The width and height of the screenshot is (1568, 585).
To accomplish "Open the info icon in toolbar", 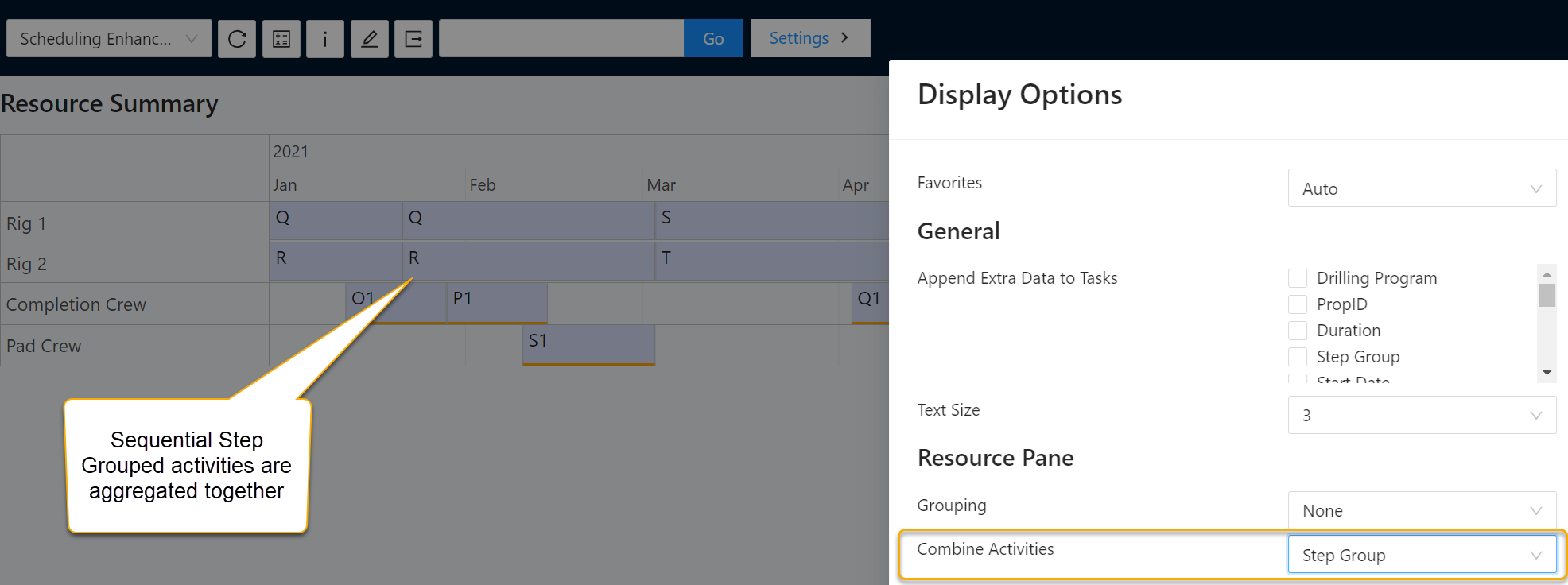I will tap(325, 39).
